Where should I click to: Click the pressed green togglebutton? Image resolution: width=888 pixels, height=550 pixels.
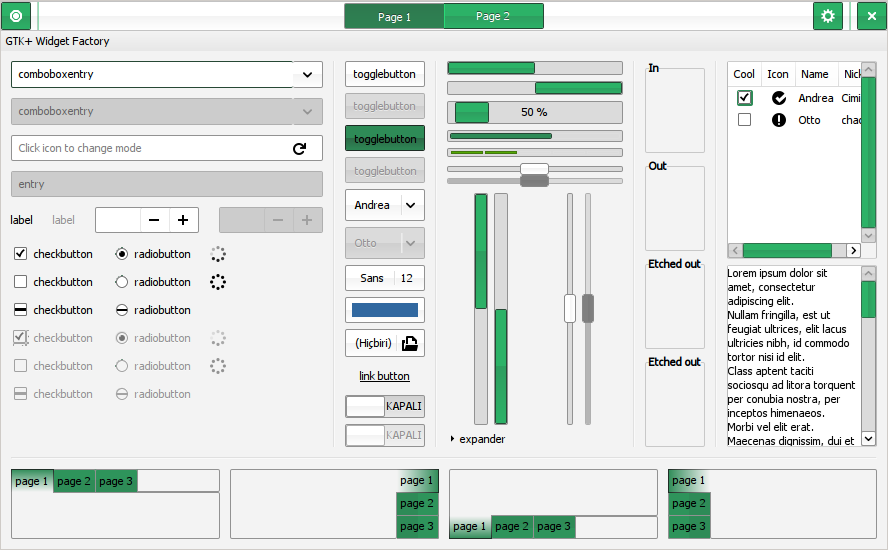click(x=385, y=139)
